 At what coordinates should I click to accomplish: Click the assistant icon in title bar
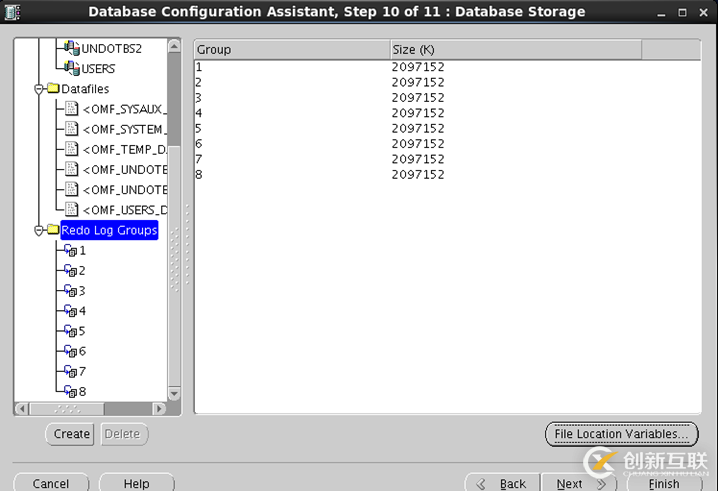tap(12, 12)
